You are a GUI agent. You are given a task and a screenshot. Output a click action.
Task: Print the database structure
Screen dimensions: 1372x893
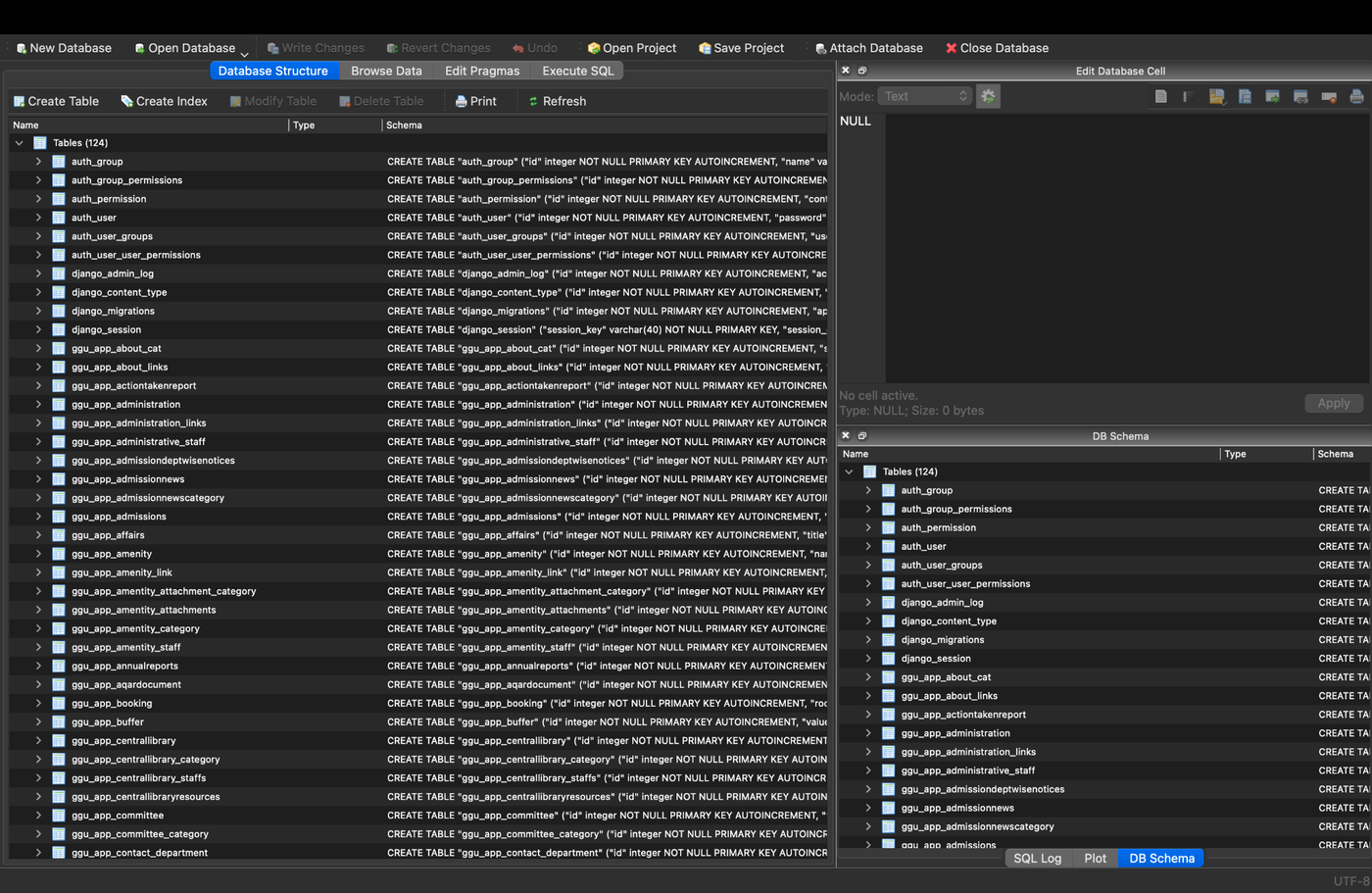click(476, 101)
